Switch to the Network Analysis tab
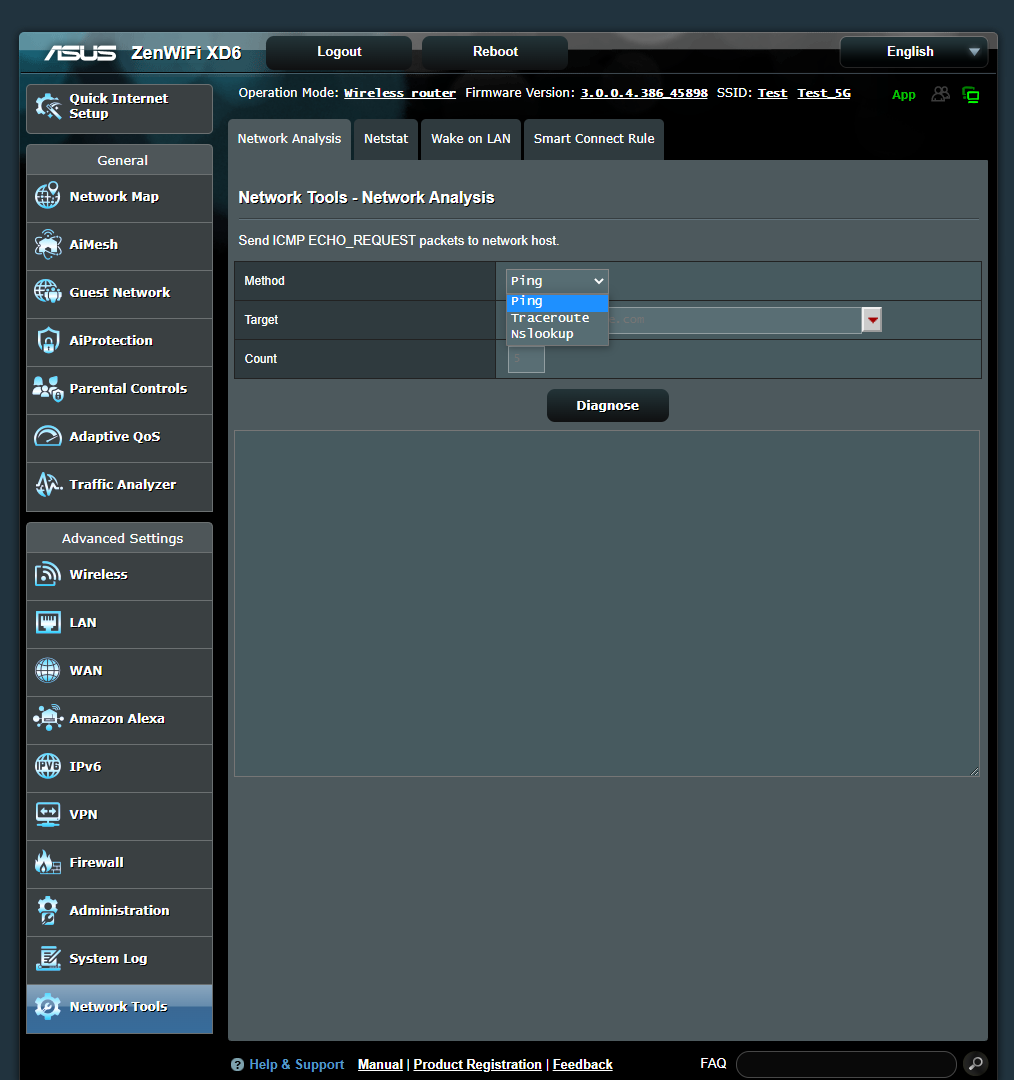This screenshot has width=1014, height=1080. (x=289, y=139)
